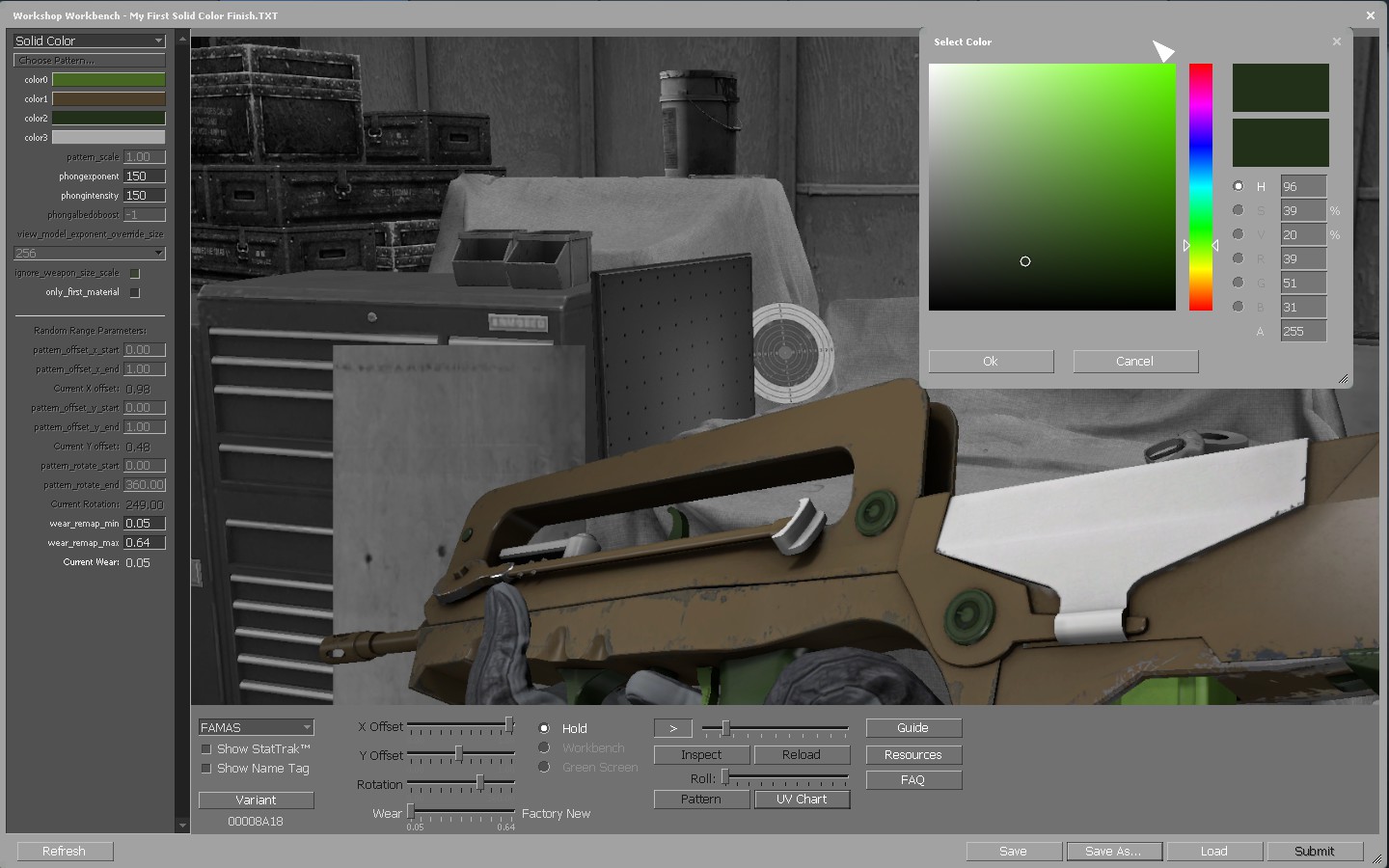Open the FAMAS weapon dropdown

257,727
